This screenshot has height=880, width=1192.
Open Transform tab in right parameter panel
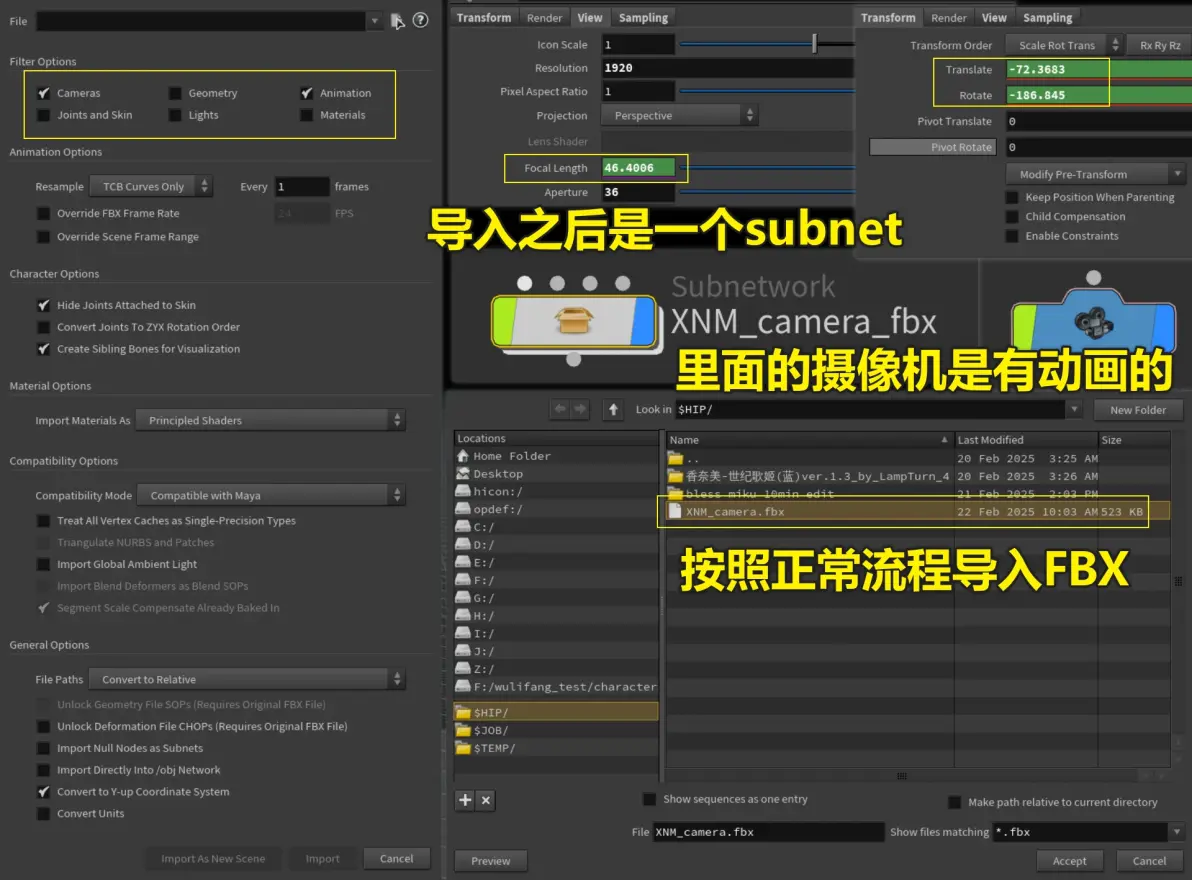[x=888, y=17]
